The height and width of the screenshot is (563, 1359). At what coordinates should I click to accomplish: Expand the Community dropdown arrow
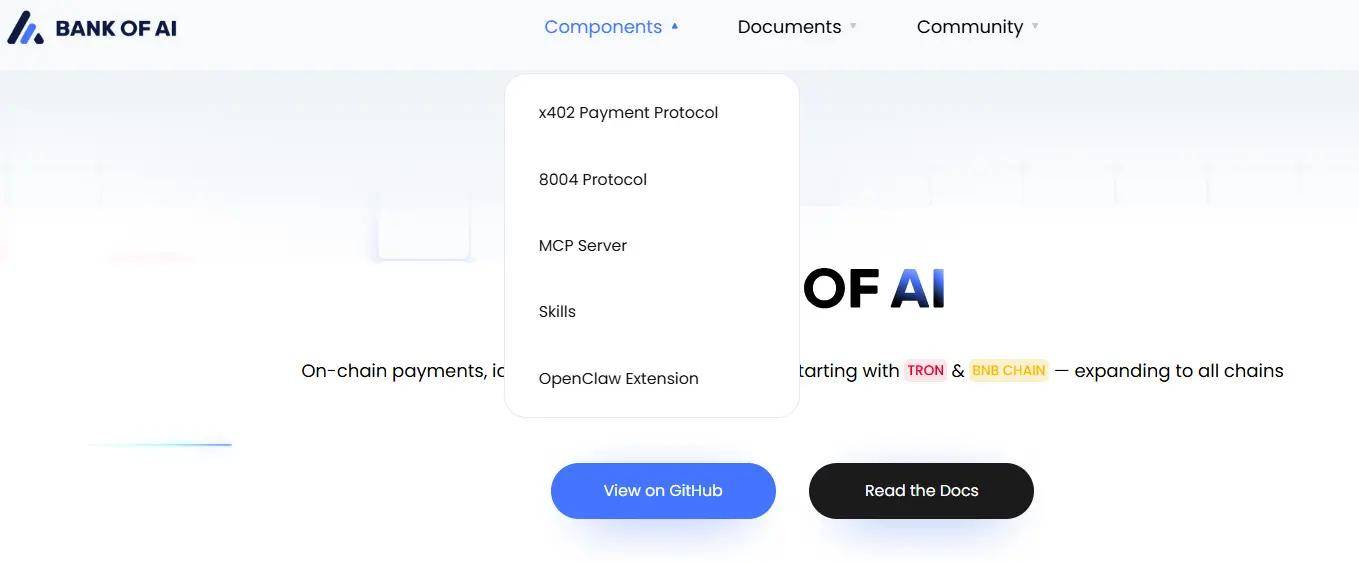coord(1035,27)
